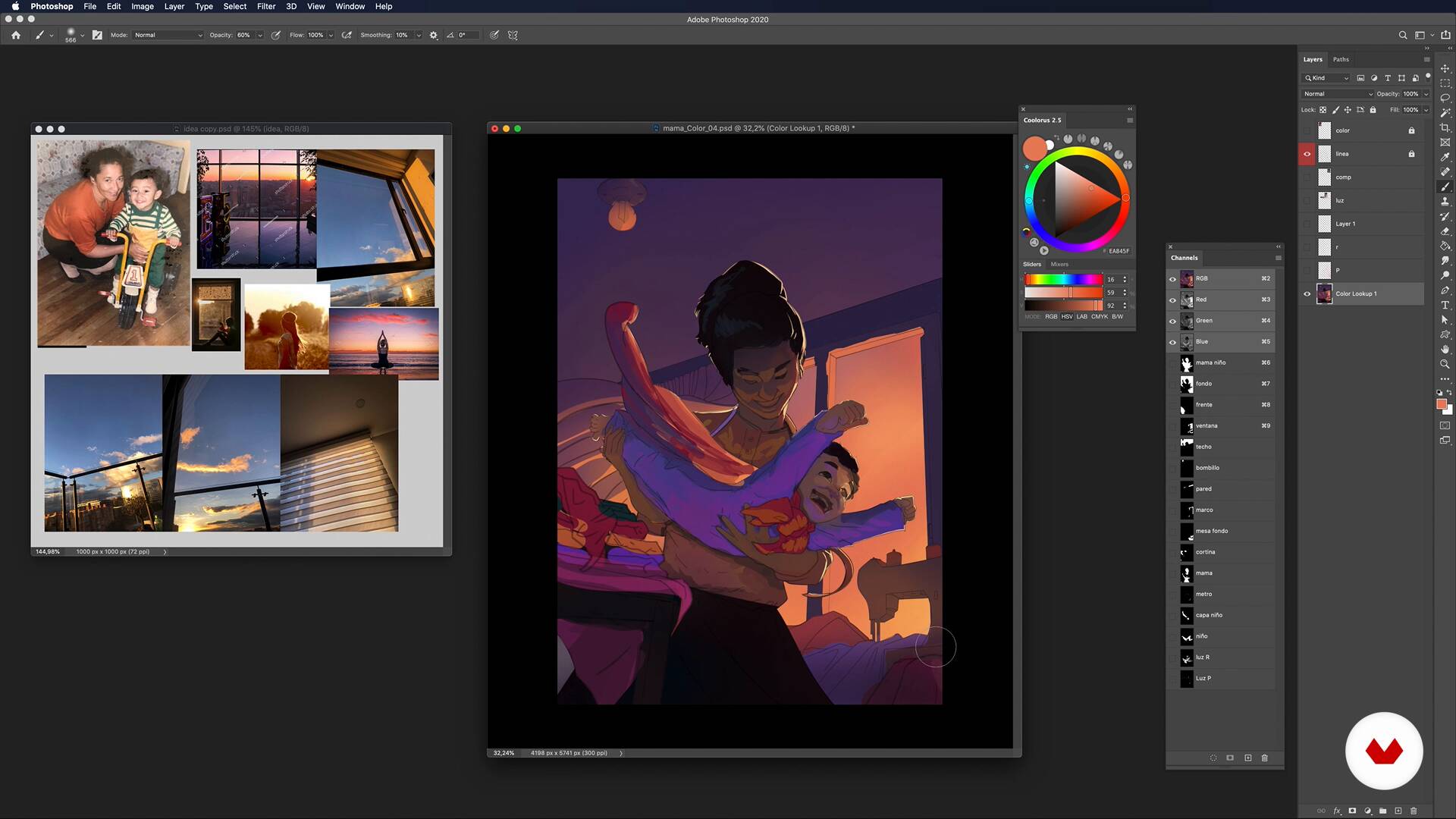Click search icon in options bar
Screen dimensions: 1456x819
click(1402, 35)
